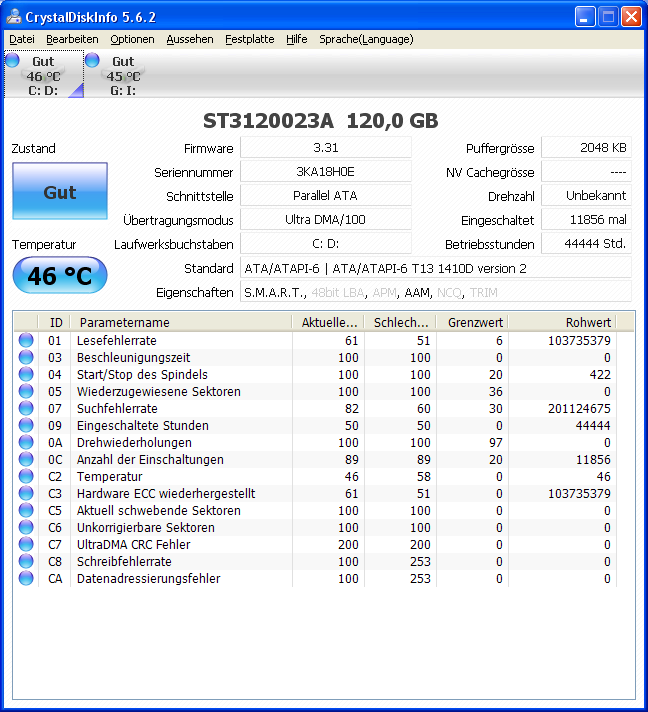Click the Eingeschaltet field 11856 mal
This screenshot has width=648, height=712.
586,220
